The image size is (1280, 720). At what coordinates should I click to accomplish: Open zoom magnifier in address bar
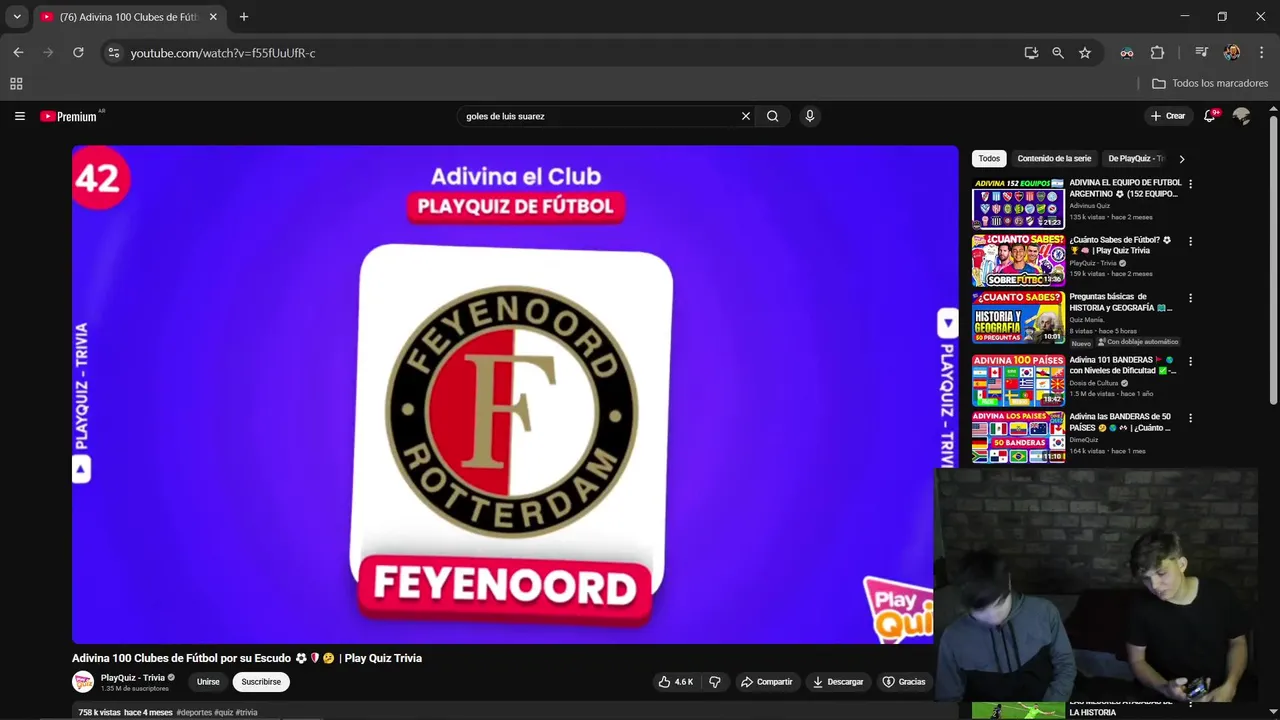[x=1058, y=53]
